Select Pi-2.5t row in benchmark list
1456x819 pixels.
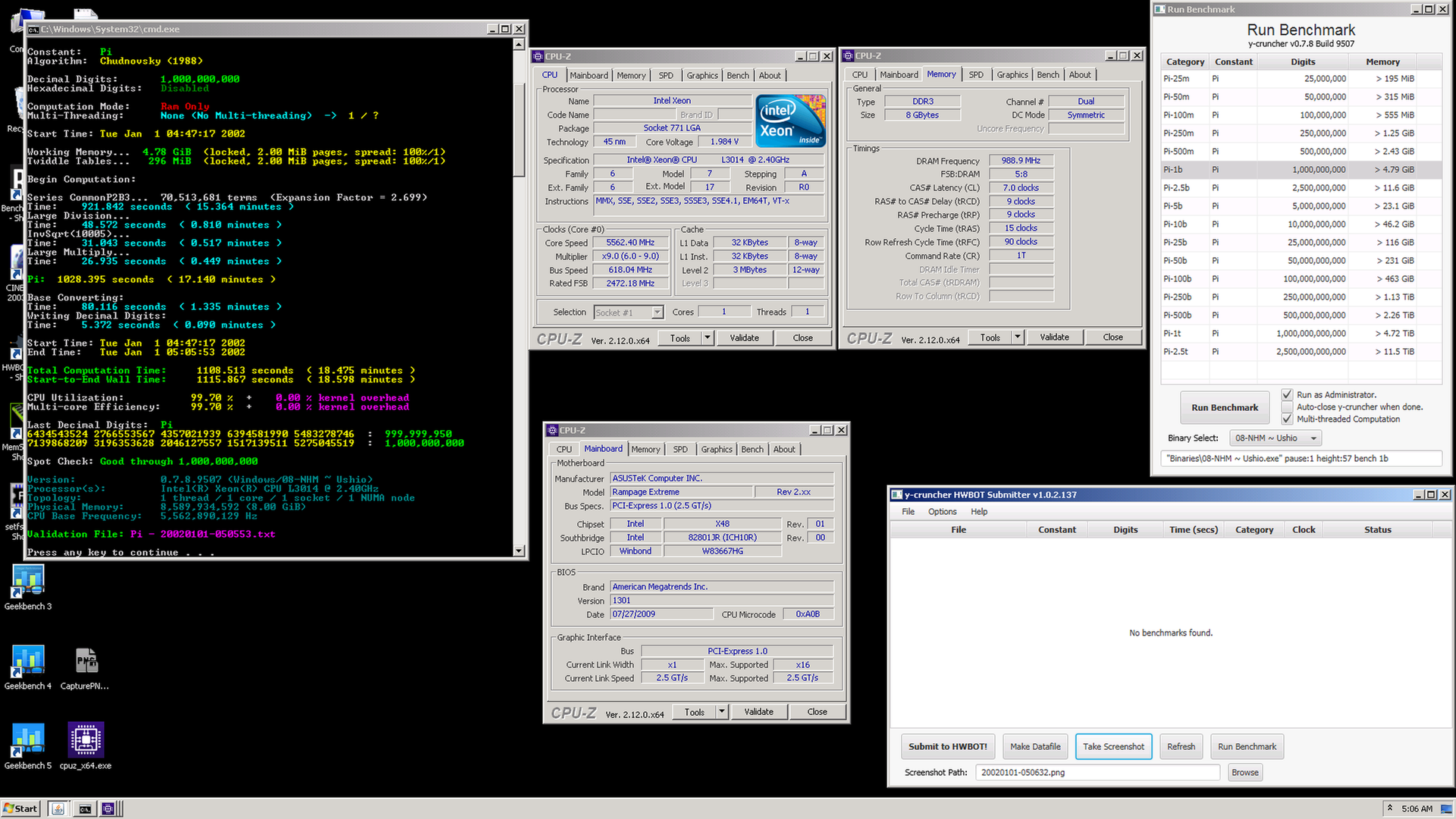(1301, 352)
